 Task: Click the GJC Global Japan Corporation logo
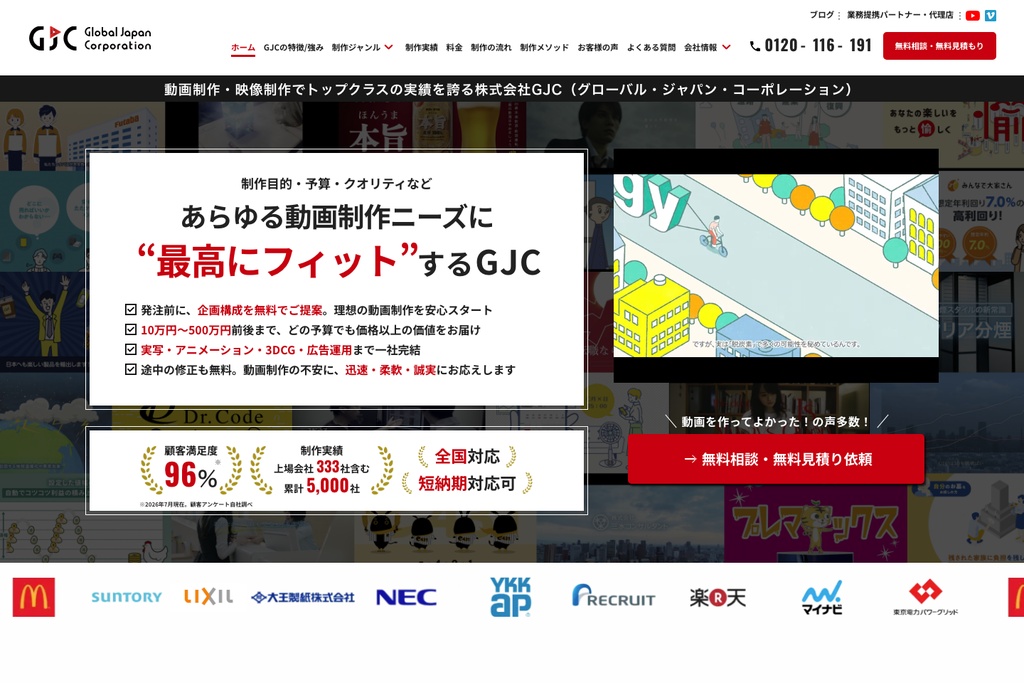point(90,39)
